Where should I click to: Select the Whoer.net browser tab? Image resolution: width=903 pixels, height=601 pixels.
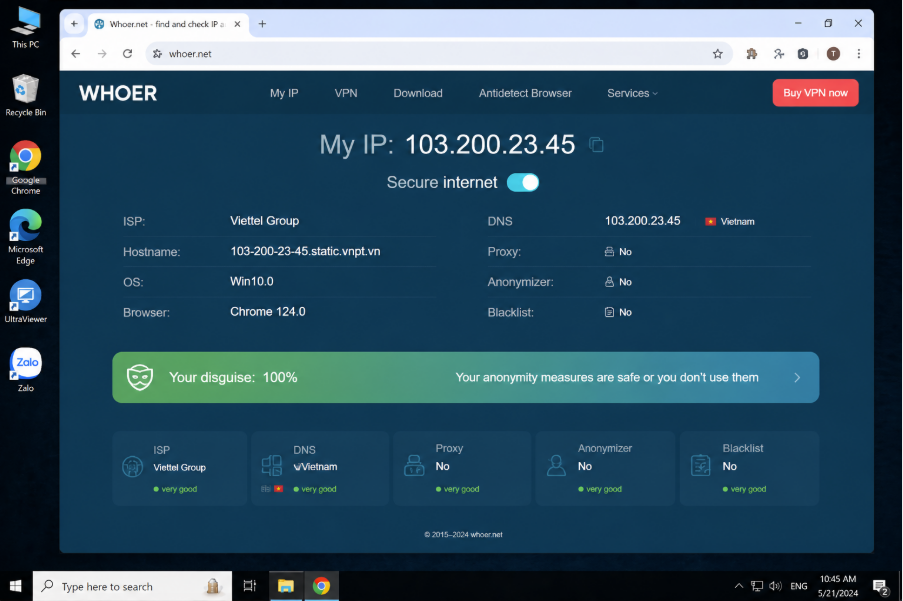pyautogui.click(x=168, y=24)
